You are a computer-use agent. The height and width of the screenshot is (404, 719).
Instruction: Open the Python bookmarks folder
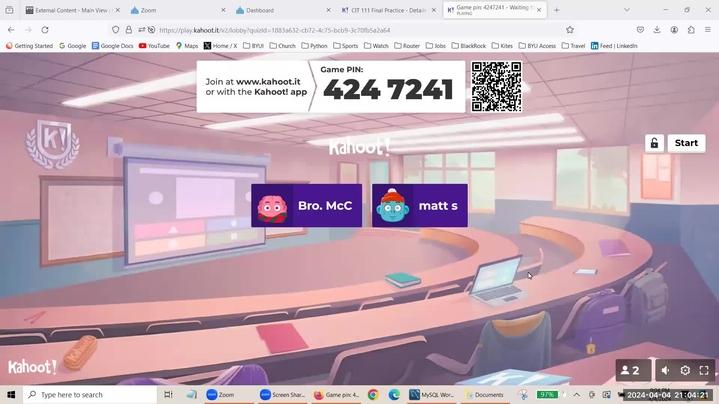315,45
